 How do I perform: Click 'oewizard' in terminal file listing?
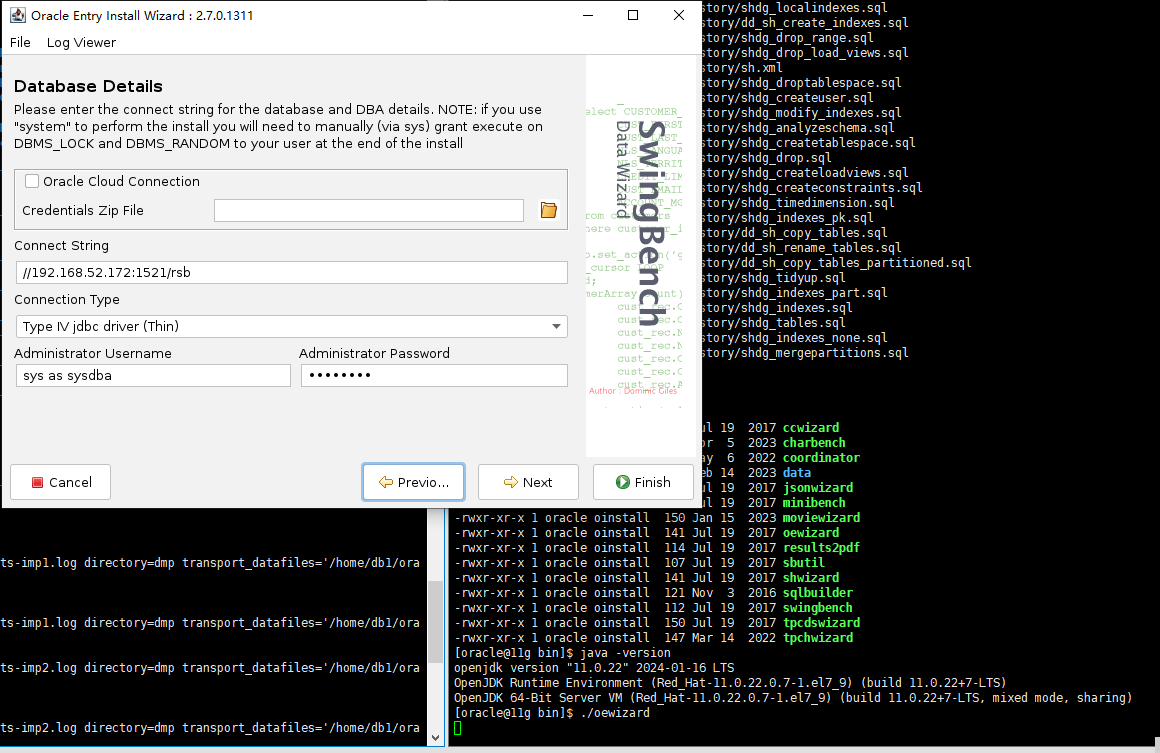811,533
